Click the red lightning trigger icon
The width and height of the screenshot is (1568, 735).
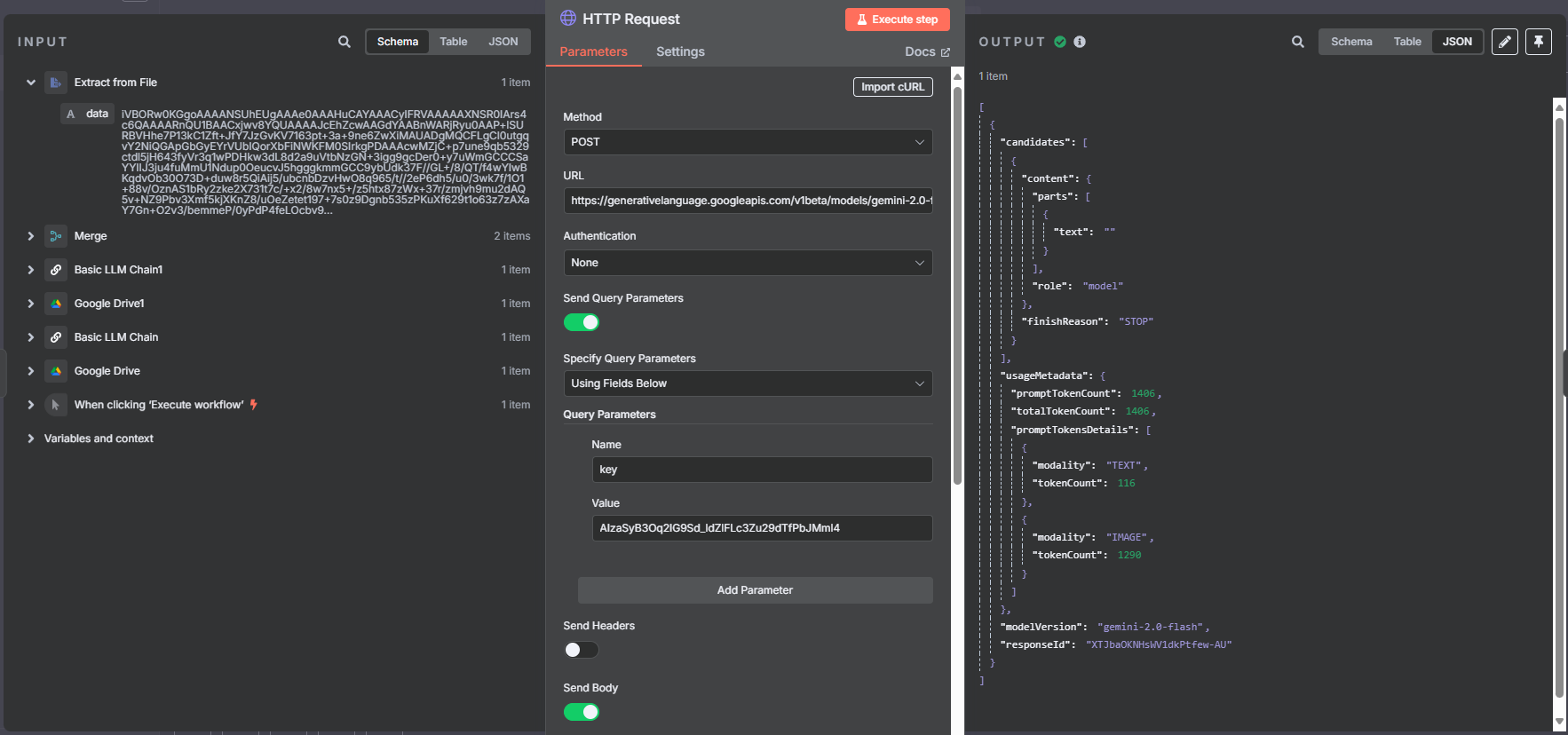(254, 405)
